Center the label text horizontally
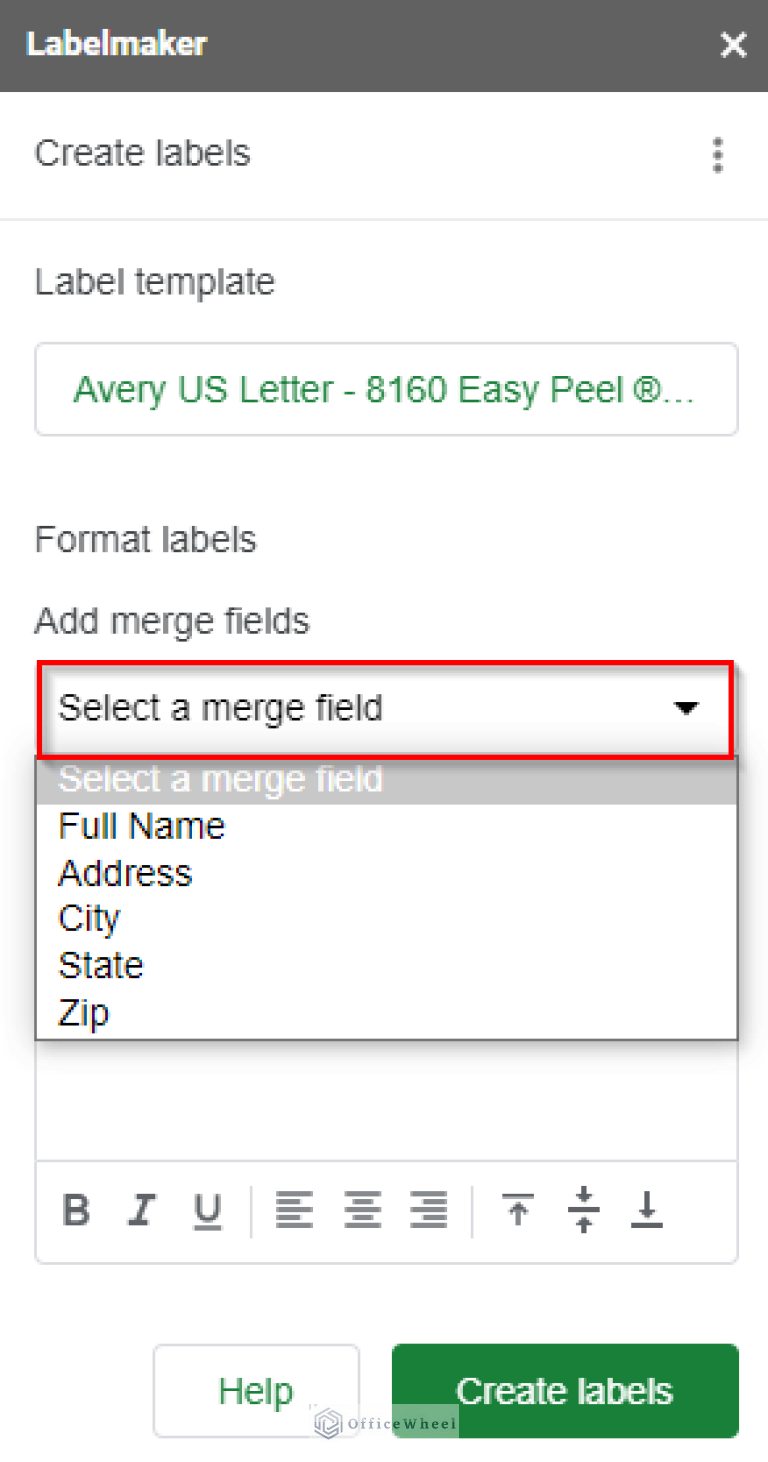 click(x=362, y=1210)
